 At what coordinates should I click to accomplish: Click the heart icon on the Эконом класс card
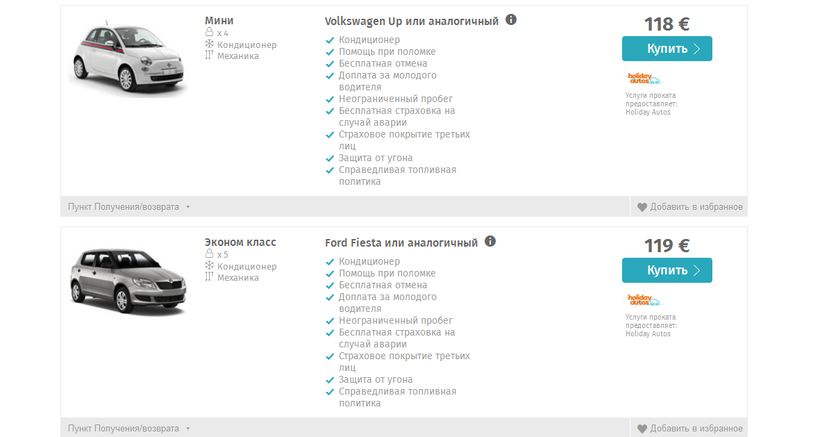click(x=642, y=429)
